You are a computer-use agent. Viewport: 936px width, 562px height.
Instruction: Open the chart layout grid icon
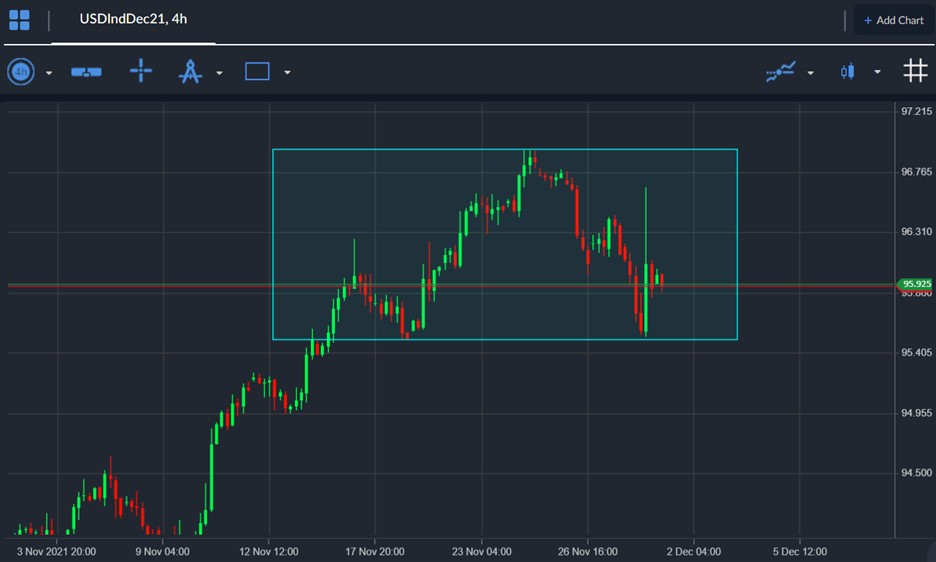click(19, 20)
